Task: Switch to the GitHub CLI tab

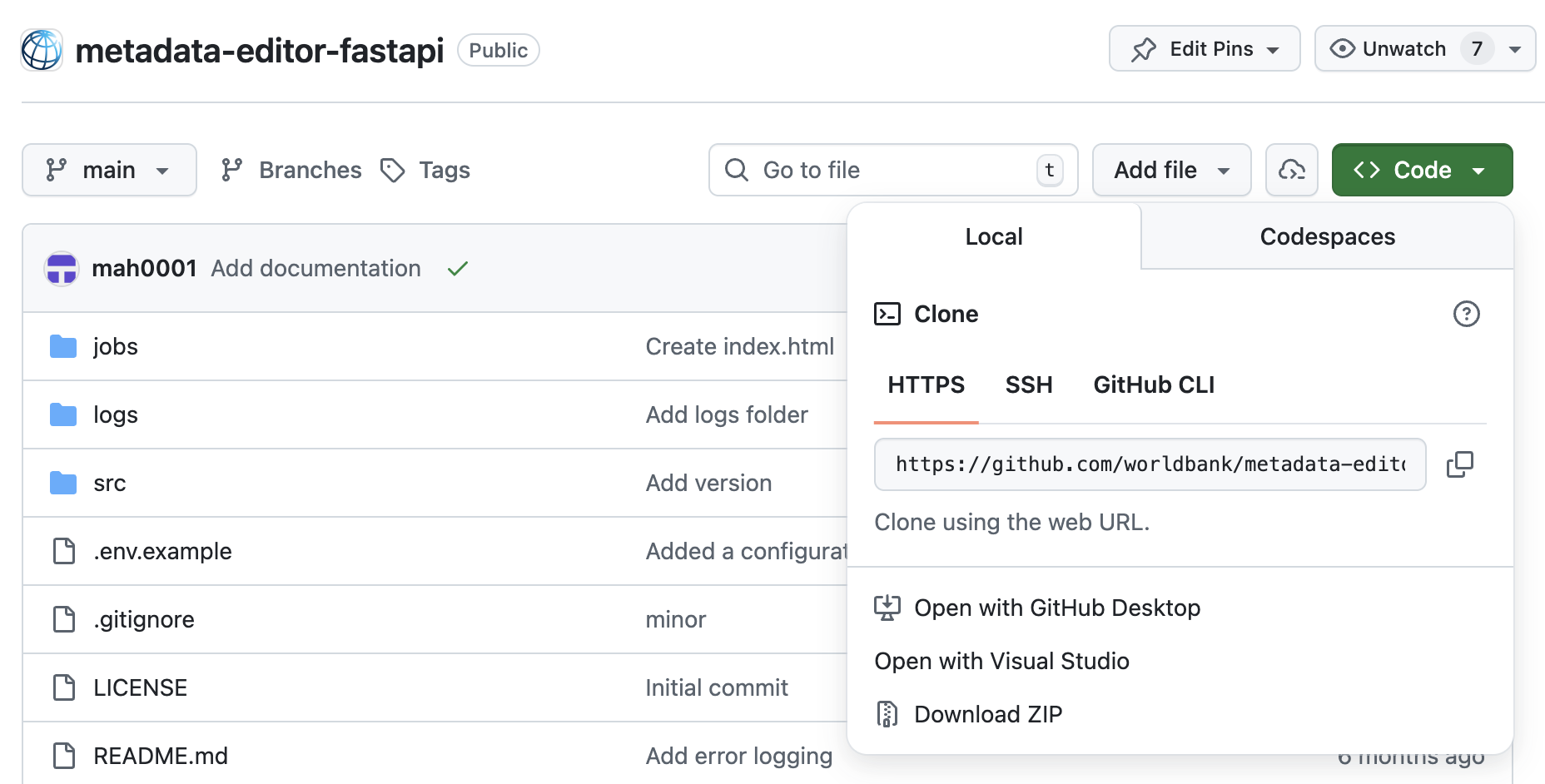Action: point(1153,385)
